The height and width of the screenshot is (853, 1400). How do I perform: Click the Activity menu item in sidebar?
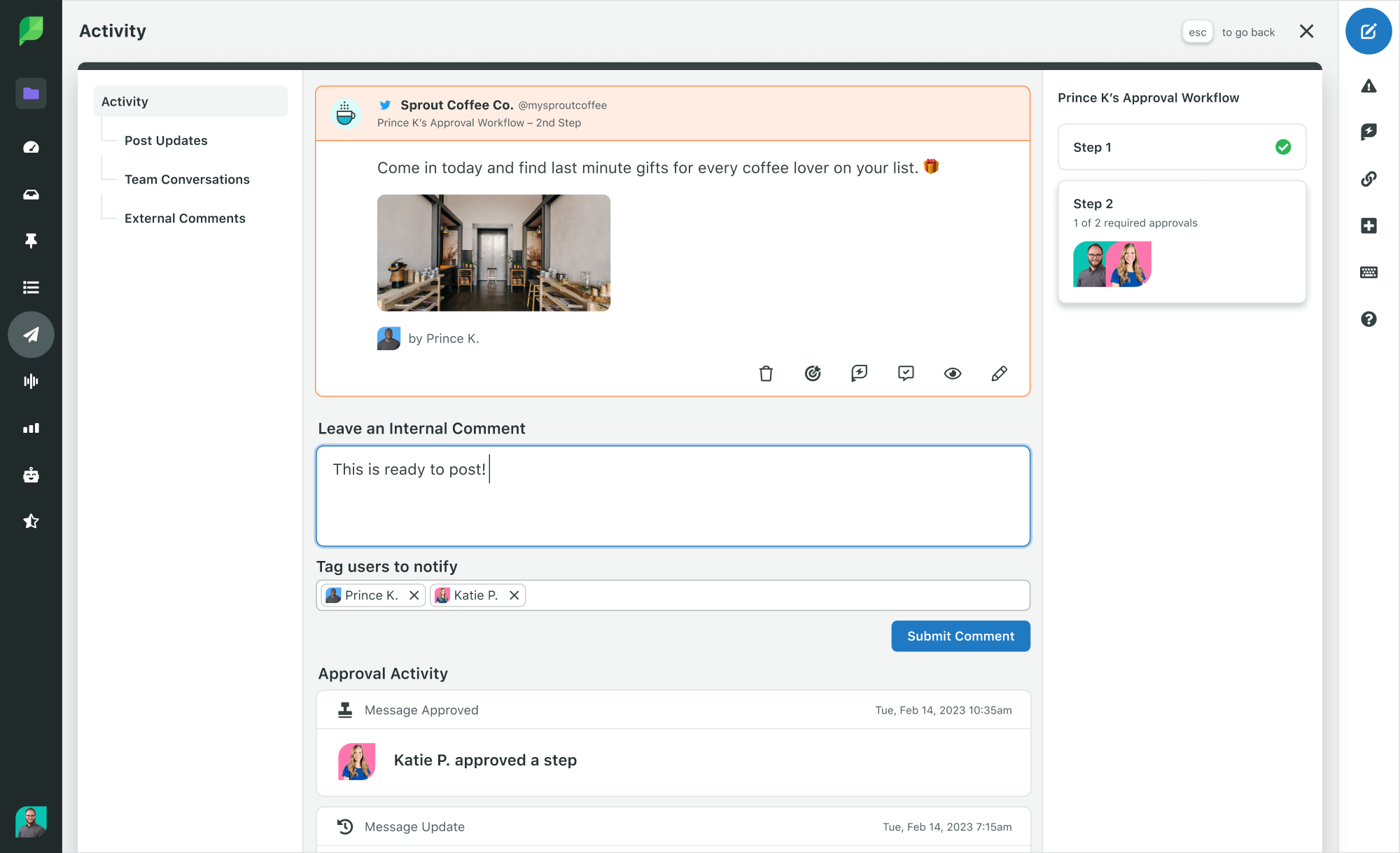(x=191, y=101)
